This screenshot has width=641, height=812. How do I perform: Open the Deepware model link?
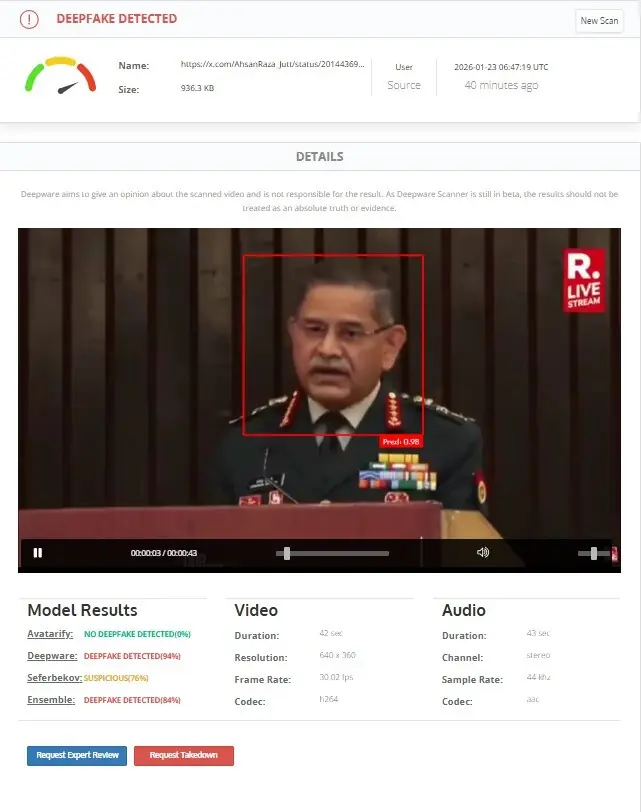51,656
